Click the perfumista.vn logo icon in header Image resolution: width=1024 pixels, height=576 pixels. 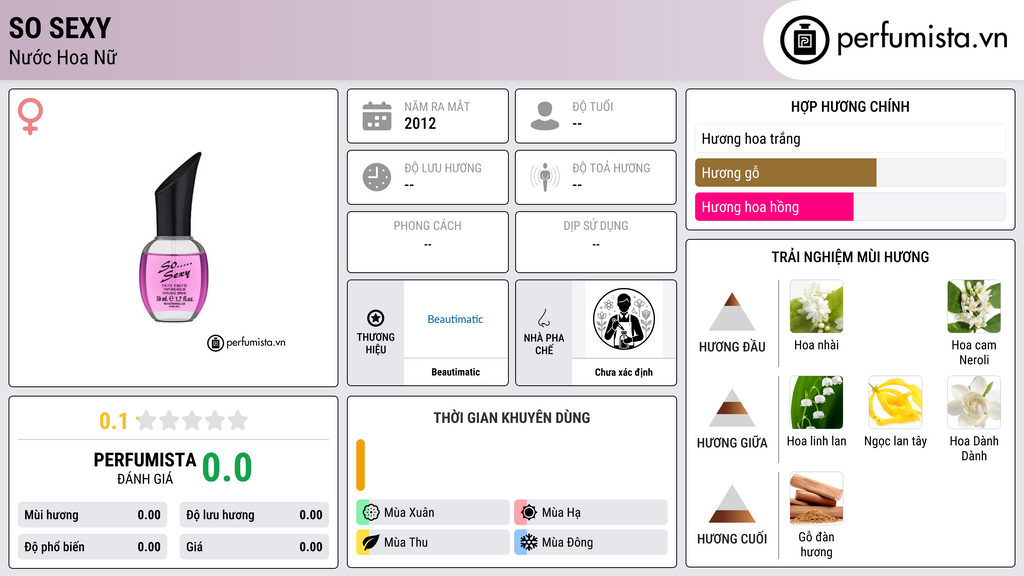[804, 40]
